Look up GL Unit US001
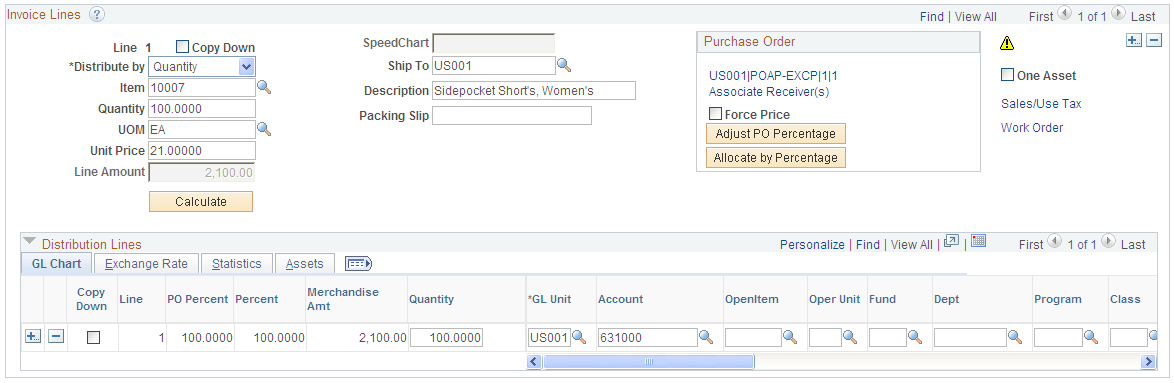This screenshot has height=383, width=1174. [x=579, y=337]
